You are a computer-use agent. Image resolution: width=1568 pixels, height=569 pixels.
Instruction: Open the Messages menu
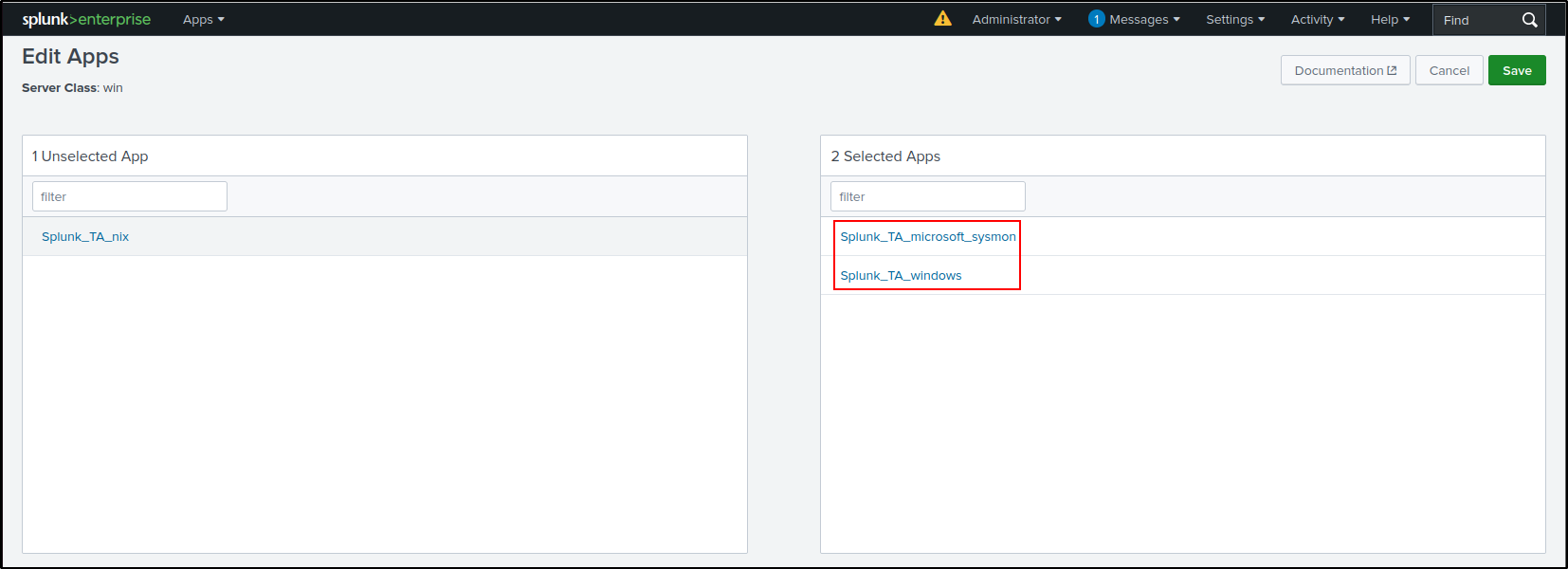(x=1144, y=19)
